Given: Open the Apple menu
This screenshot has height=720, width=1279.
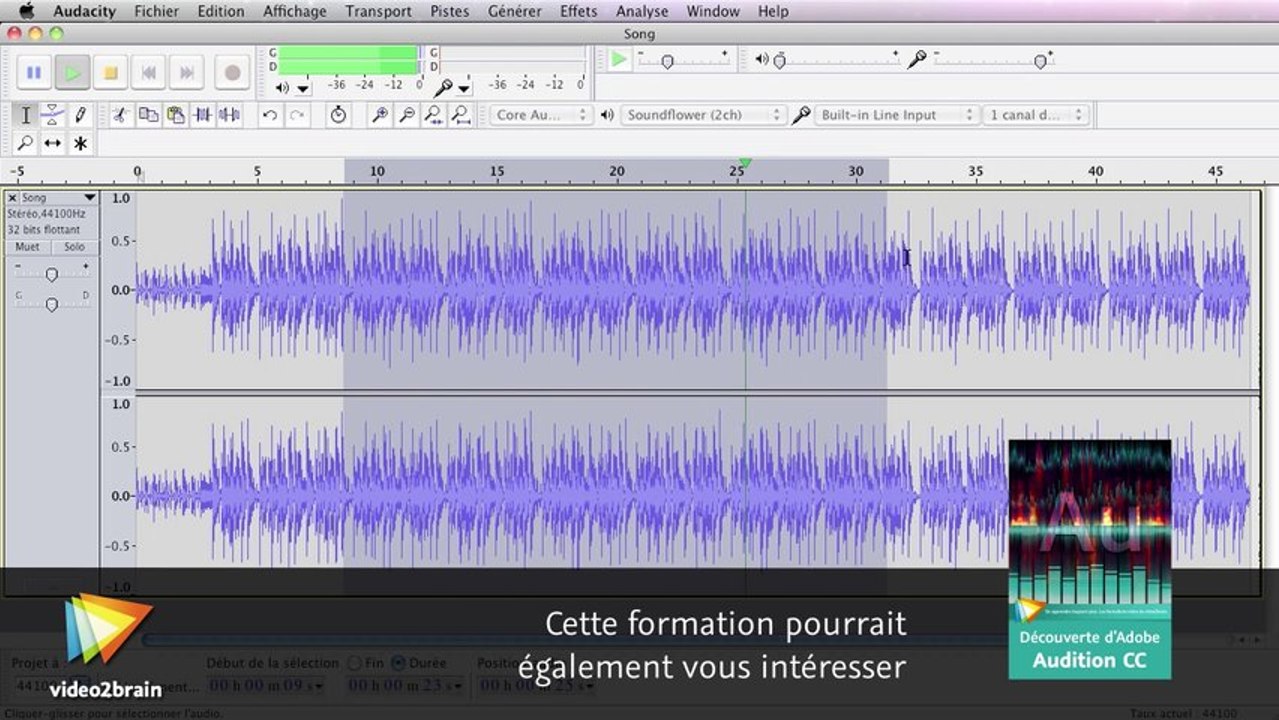Looking at the screenshot, I should (x=27, y=11).
